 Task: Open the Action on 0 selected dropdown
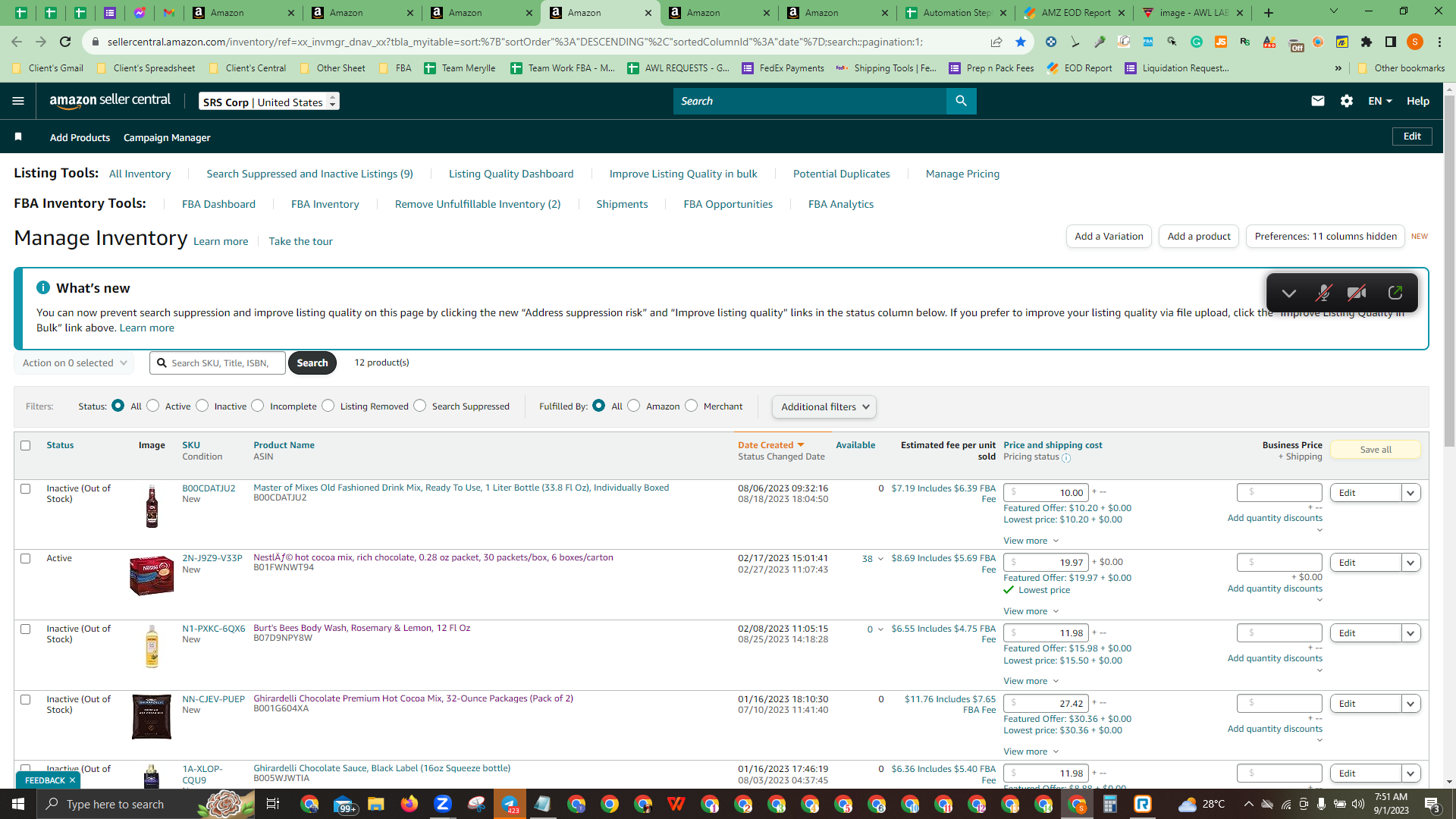[x=74, y=363]
